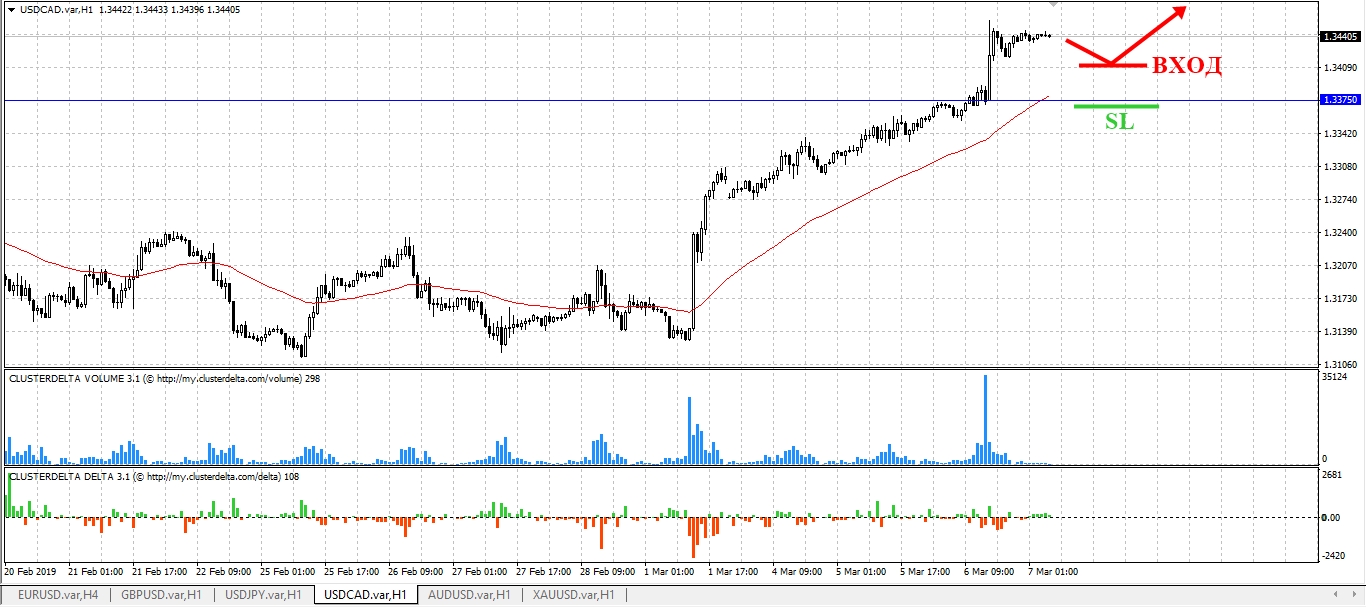Screen dimensions: 1366x607
Task: Open the GBPUSD.var,H1 chart tab
Action: [161, 595]
